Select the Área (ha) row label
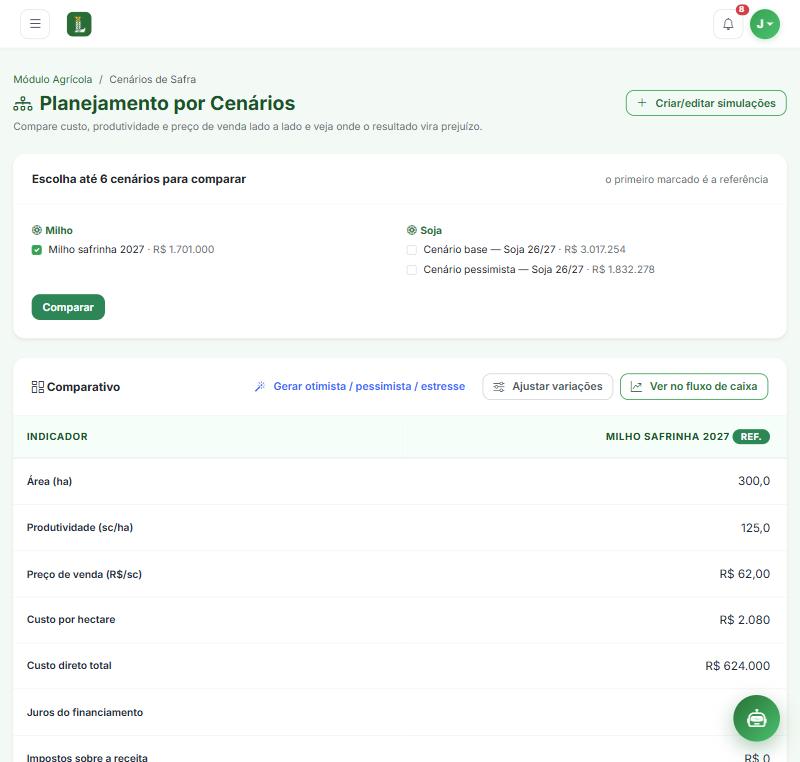This screenshot has width=800, height=762. 49,481
